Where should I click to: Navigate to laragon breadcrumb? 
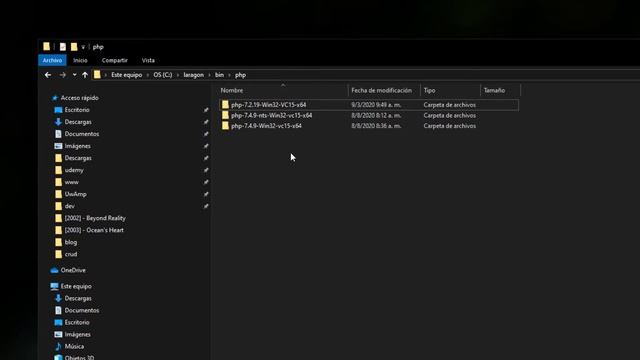pos(193,75)
